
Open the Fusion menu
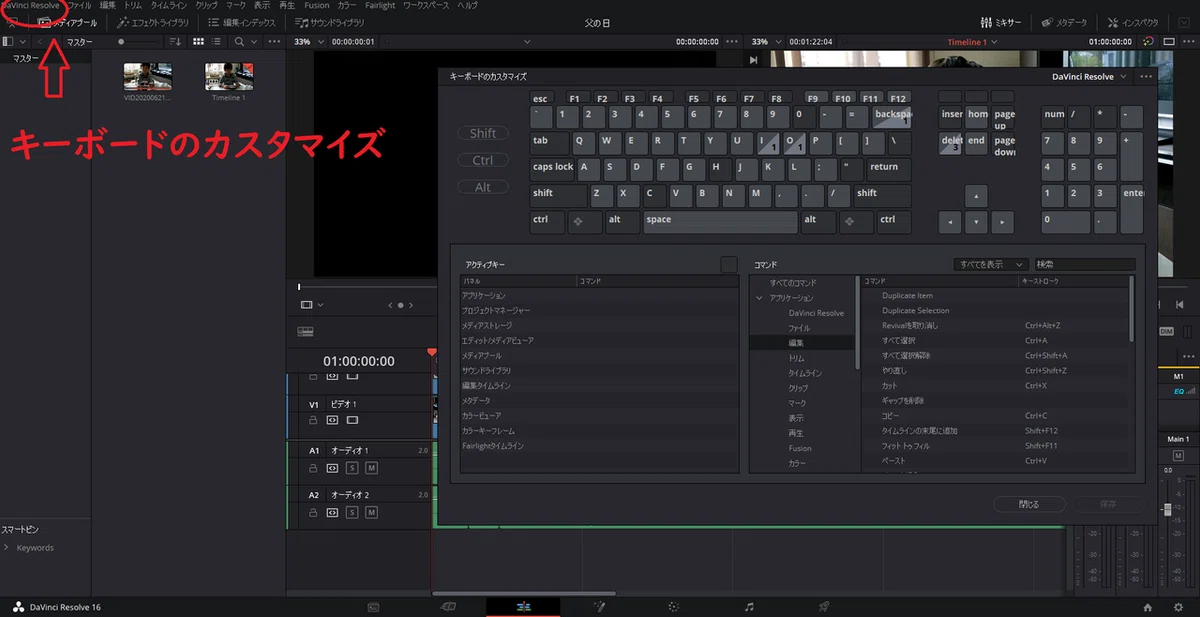click(x=316, y=5)
